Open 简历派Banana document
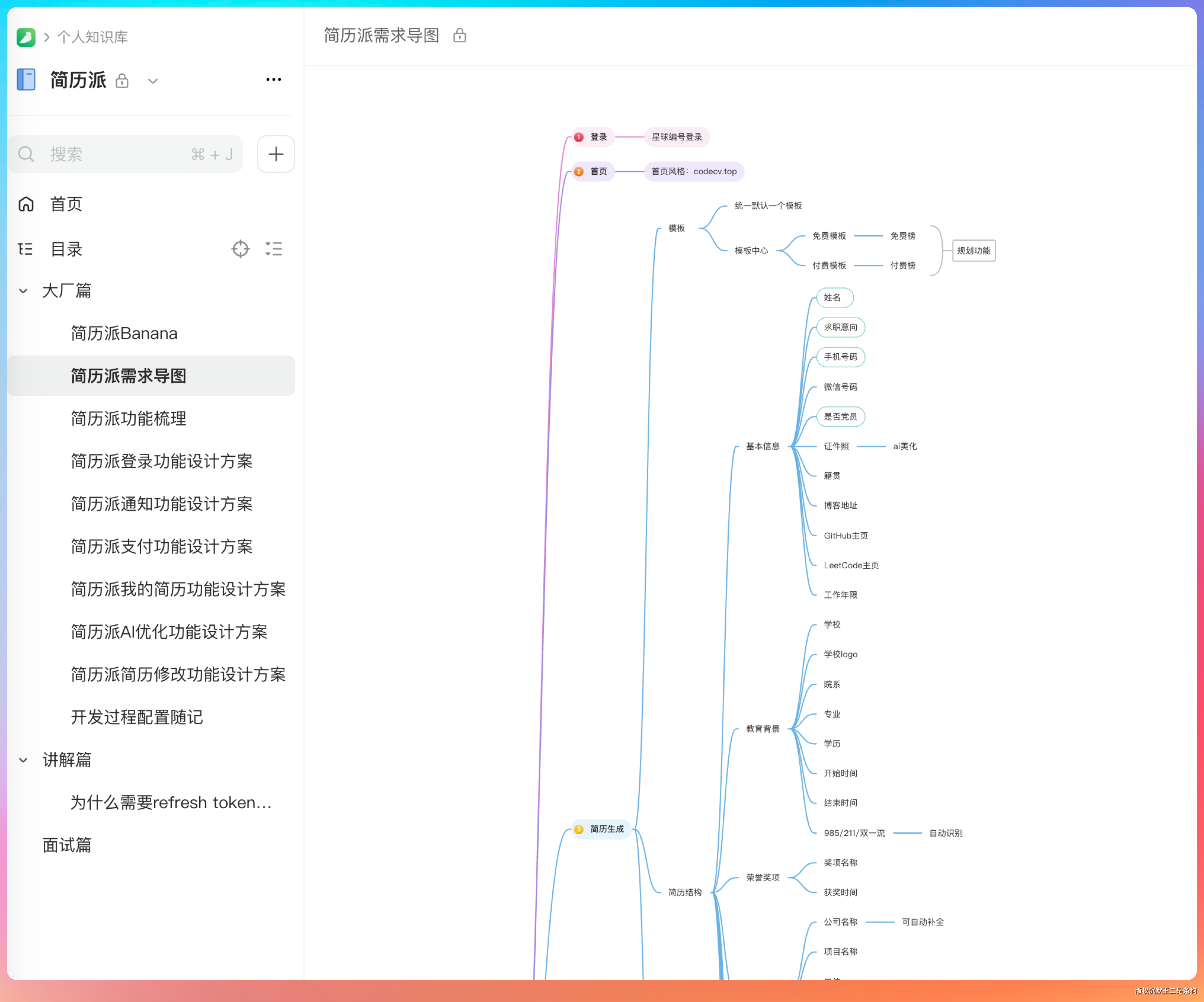Viewport: 1204px width, 1002px height. [124, 333]
